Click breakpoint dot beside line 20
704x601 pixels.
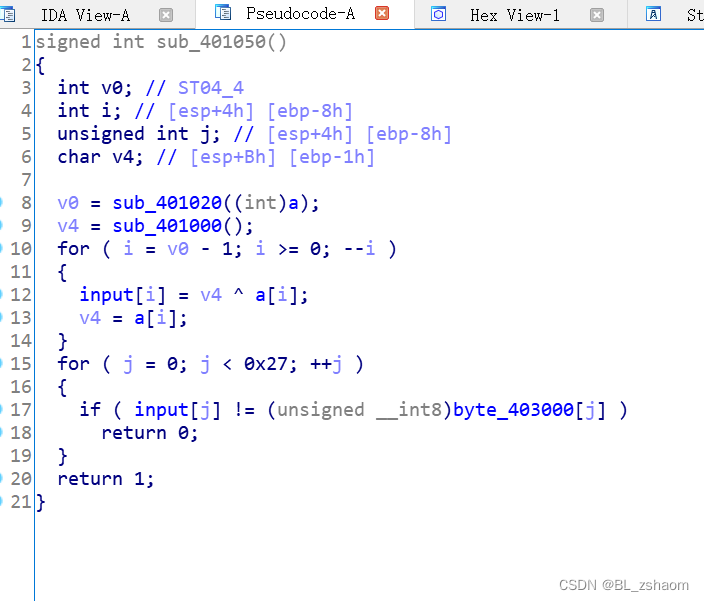tap(1, 479)
